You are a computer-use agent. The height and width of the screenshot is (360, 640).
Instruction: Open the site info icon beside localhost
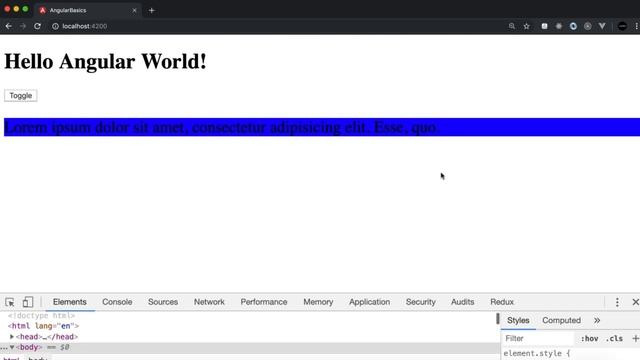point(55,26)
